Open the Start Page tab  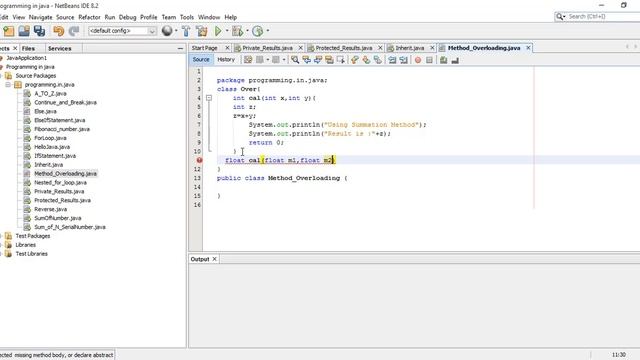point(204,48)
